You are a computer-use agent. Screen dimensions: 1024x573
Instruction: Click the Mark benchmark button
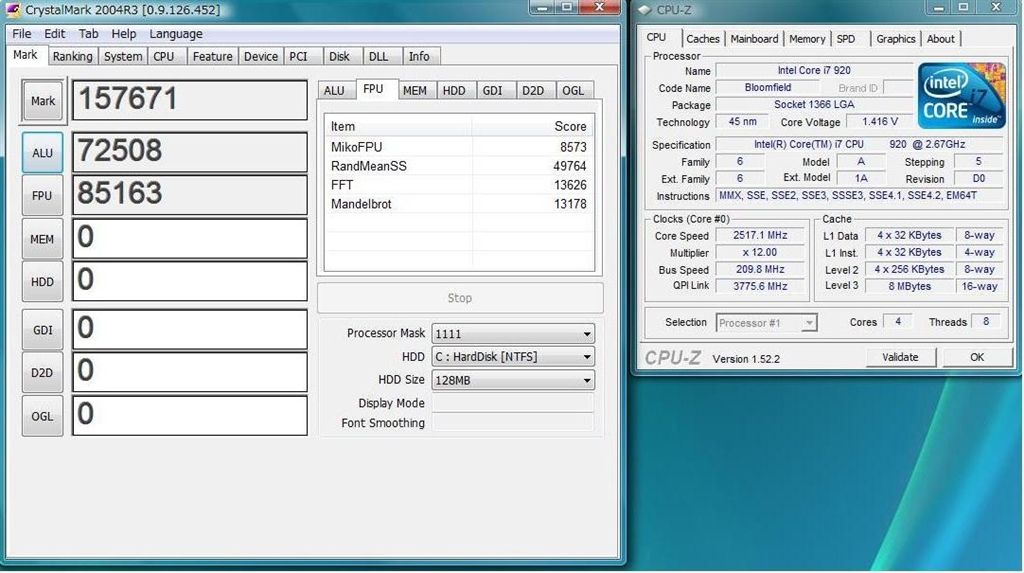tap(42, 101)
